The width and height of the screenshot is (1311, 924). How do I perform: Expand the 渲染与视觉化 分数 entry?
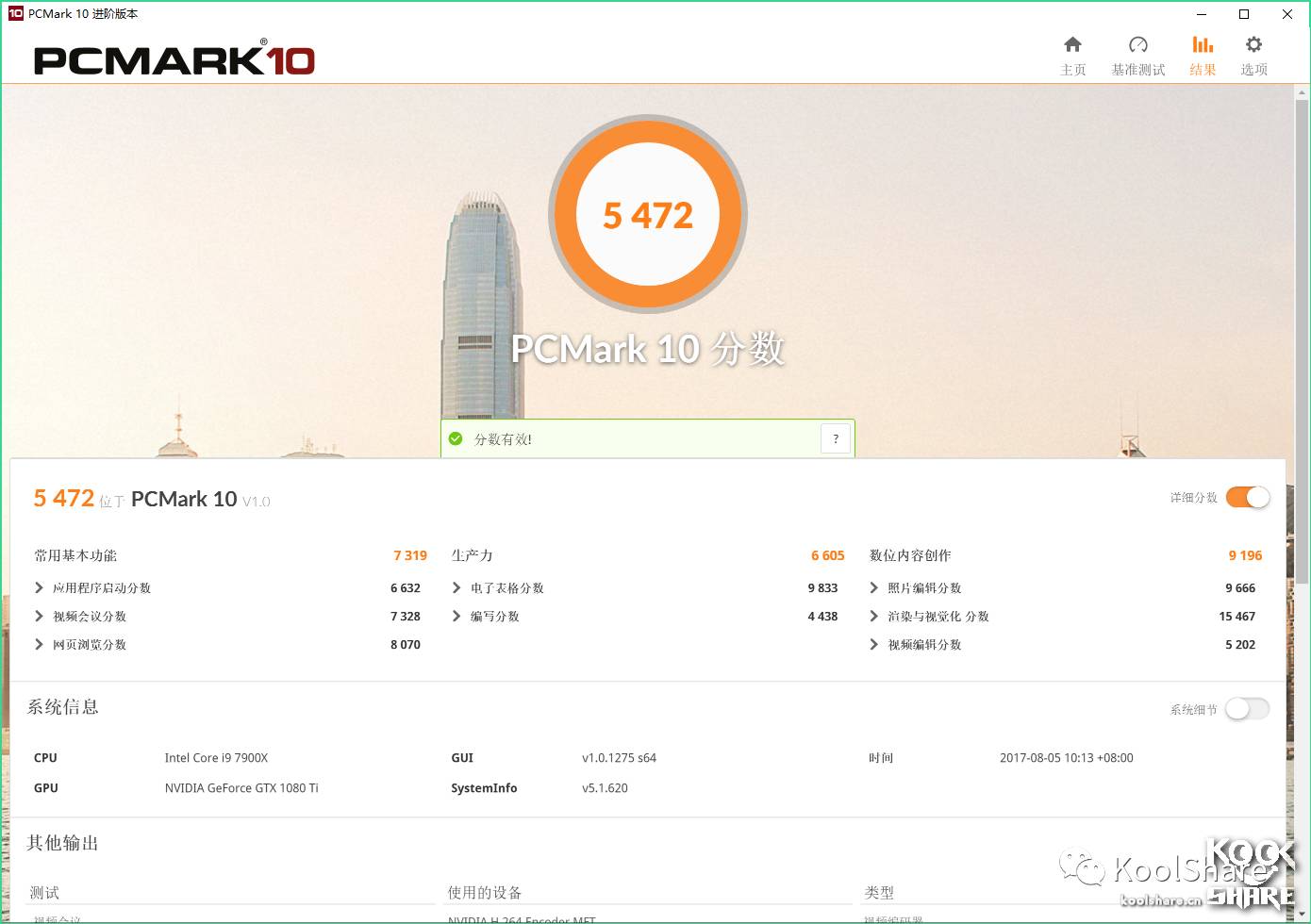(872, 616)
